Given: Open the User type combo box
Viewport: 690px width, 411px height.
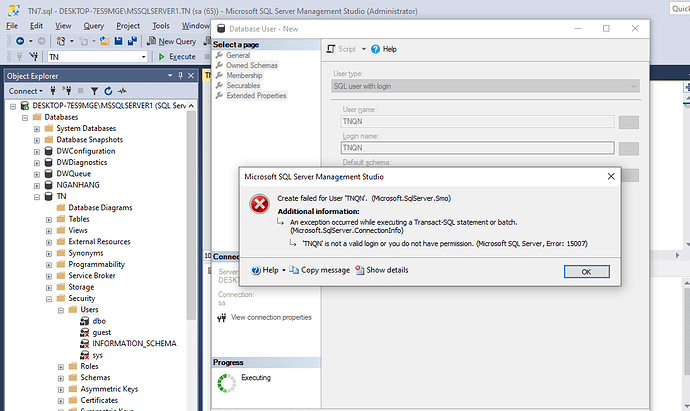Looking at the screenshot, I should 485,86.
